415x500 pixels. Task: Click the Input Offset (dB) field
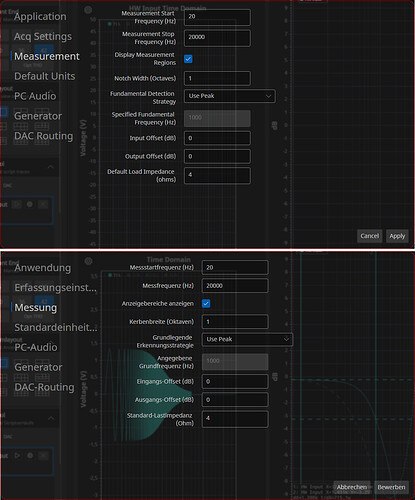click(x=217, y=138)
